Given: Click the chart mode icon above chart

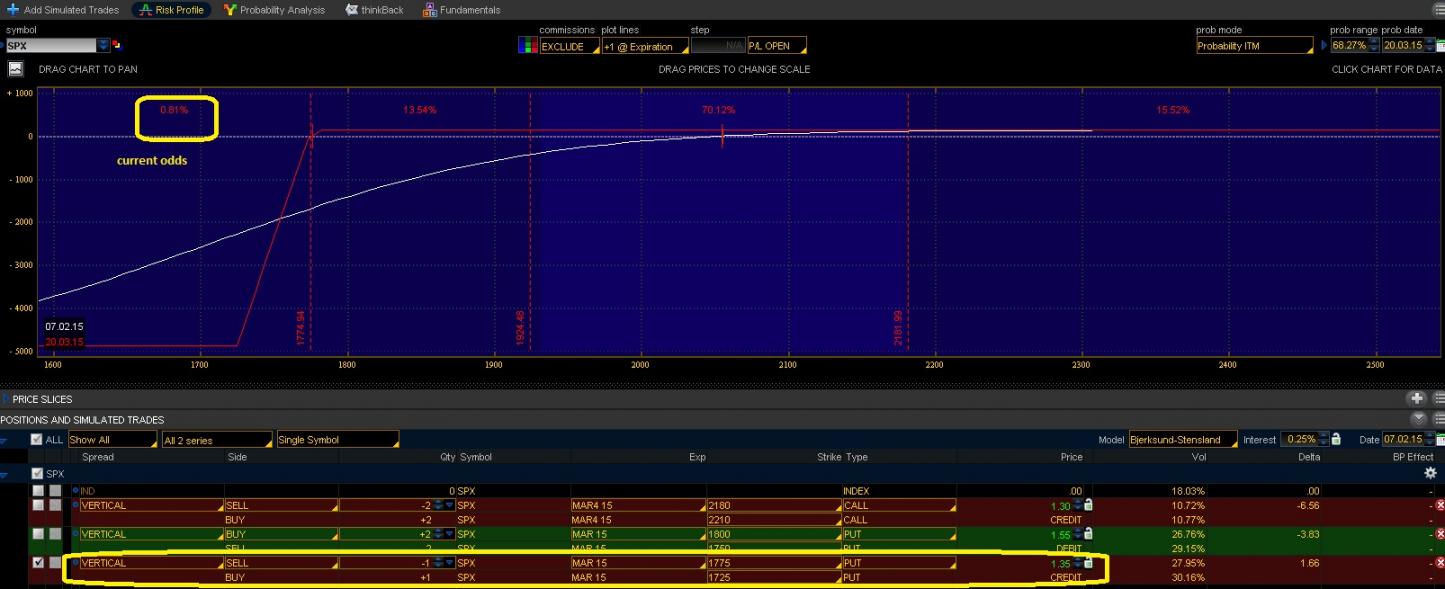Looking at the screenshot, I should coord(15,69).
